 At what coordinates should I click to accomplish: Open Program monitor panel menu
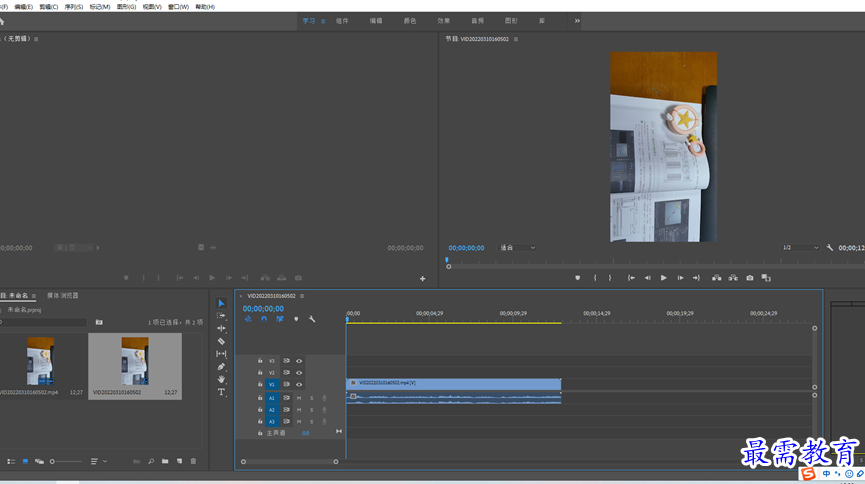tap(516, 39)
